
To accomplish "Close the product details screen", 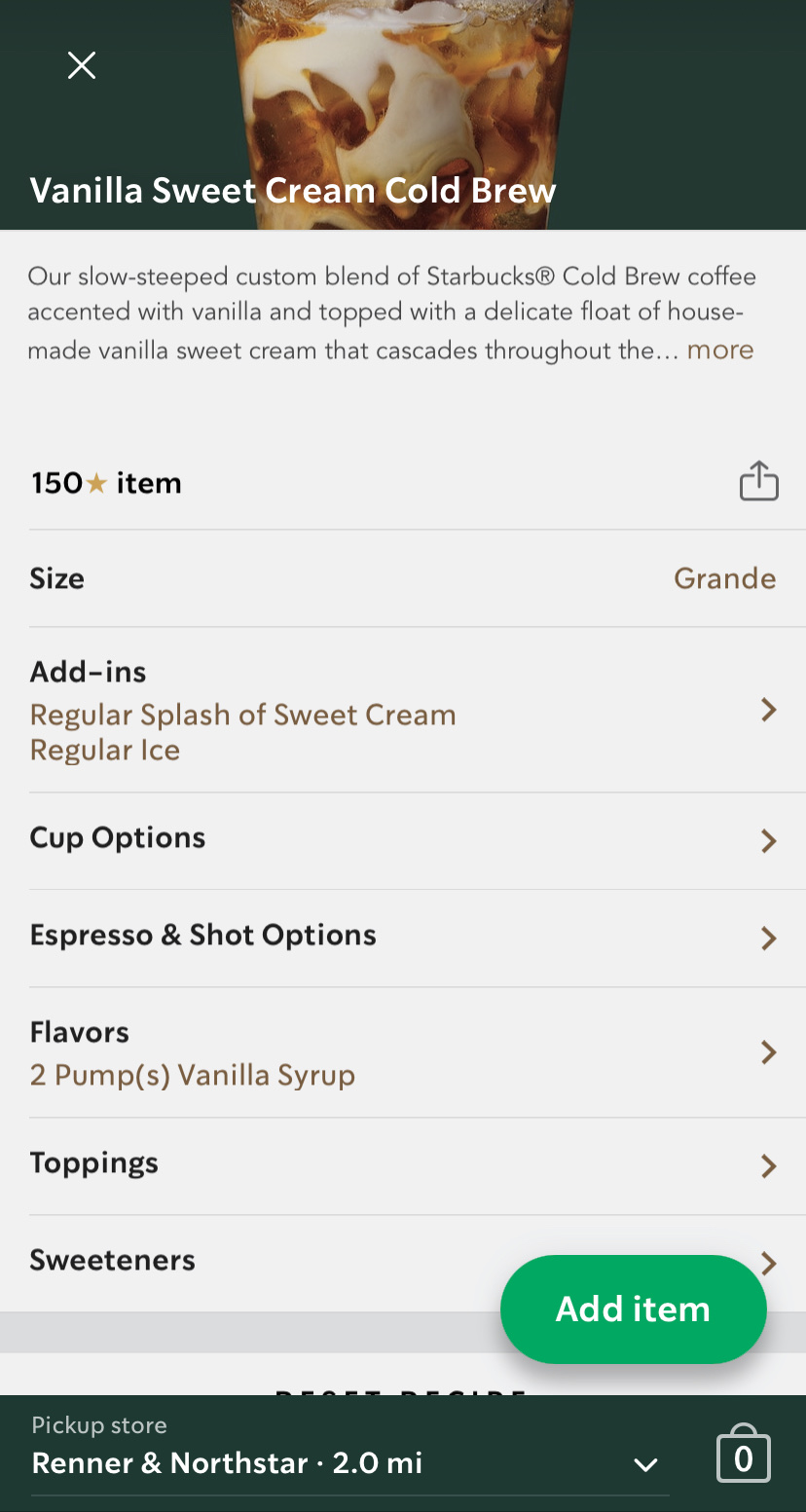I will (82, 65).
